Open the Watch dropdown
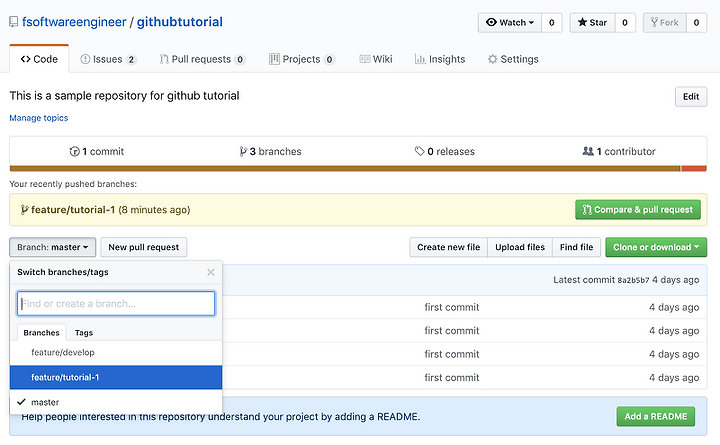The height and width of the screenshot is (445, 720). tap(510, 23)
